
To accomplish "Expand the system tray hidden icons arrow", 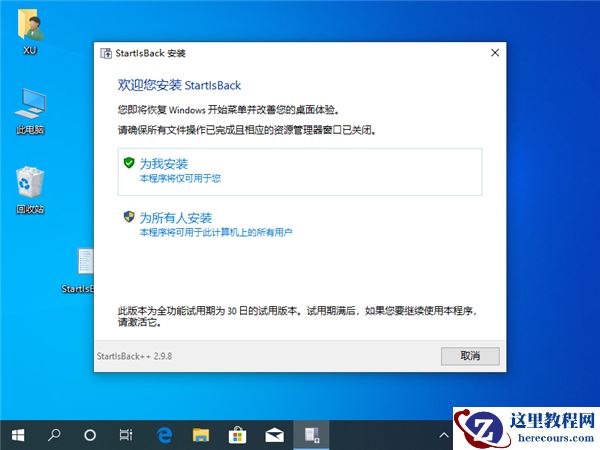I will coord(444,435).
